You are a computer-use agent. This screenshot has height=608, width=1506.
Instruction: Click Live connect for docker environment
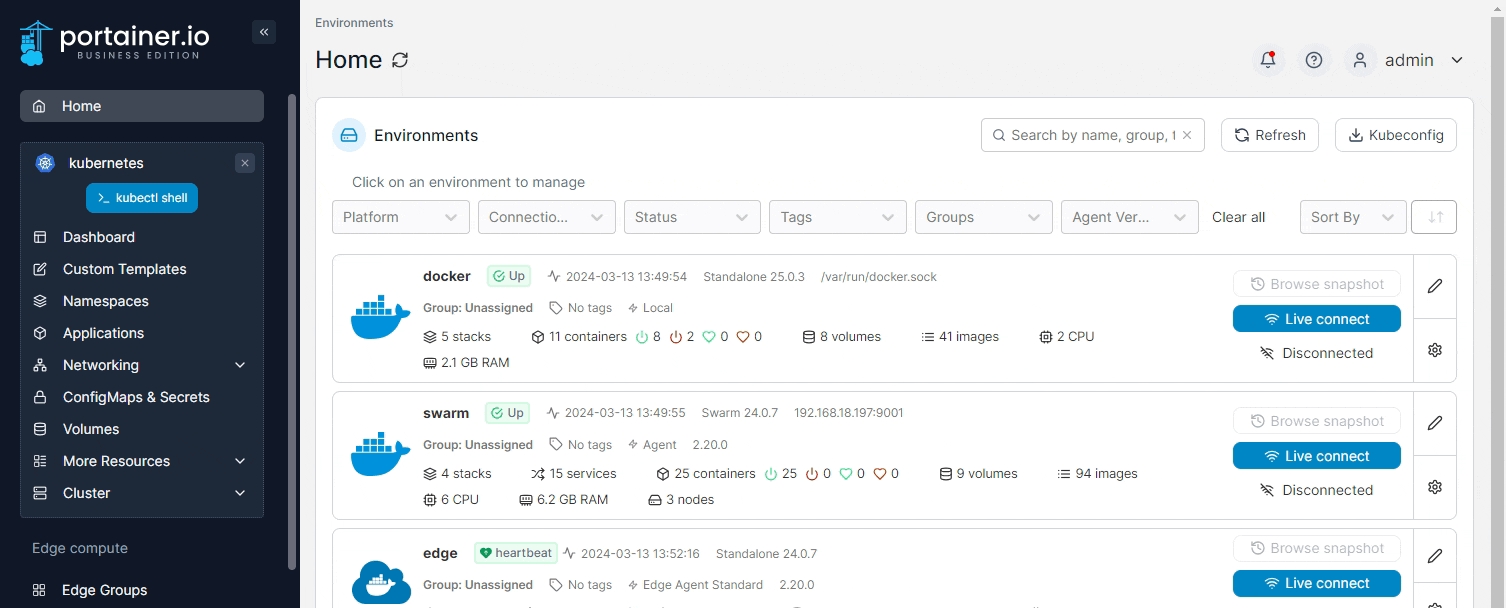[x=1316, y=319]
